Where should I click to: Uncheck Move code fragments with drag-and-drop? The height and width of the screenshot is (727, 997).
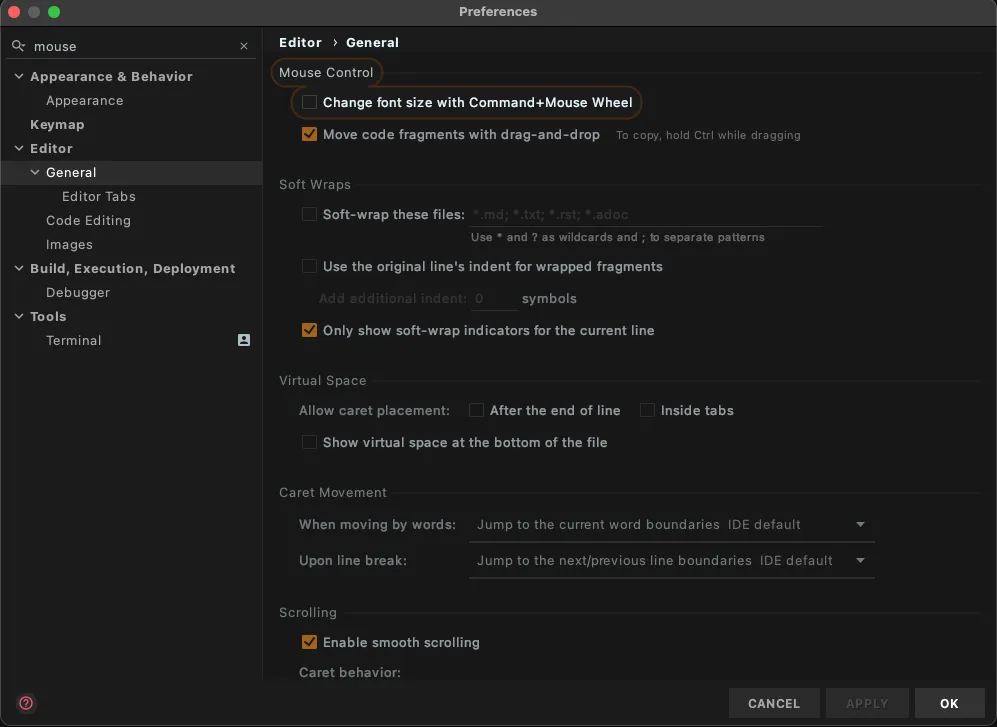(310, 134)
